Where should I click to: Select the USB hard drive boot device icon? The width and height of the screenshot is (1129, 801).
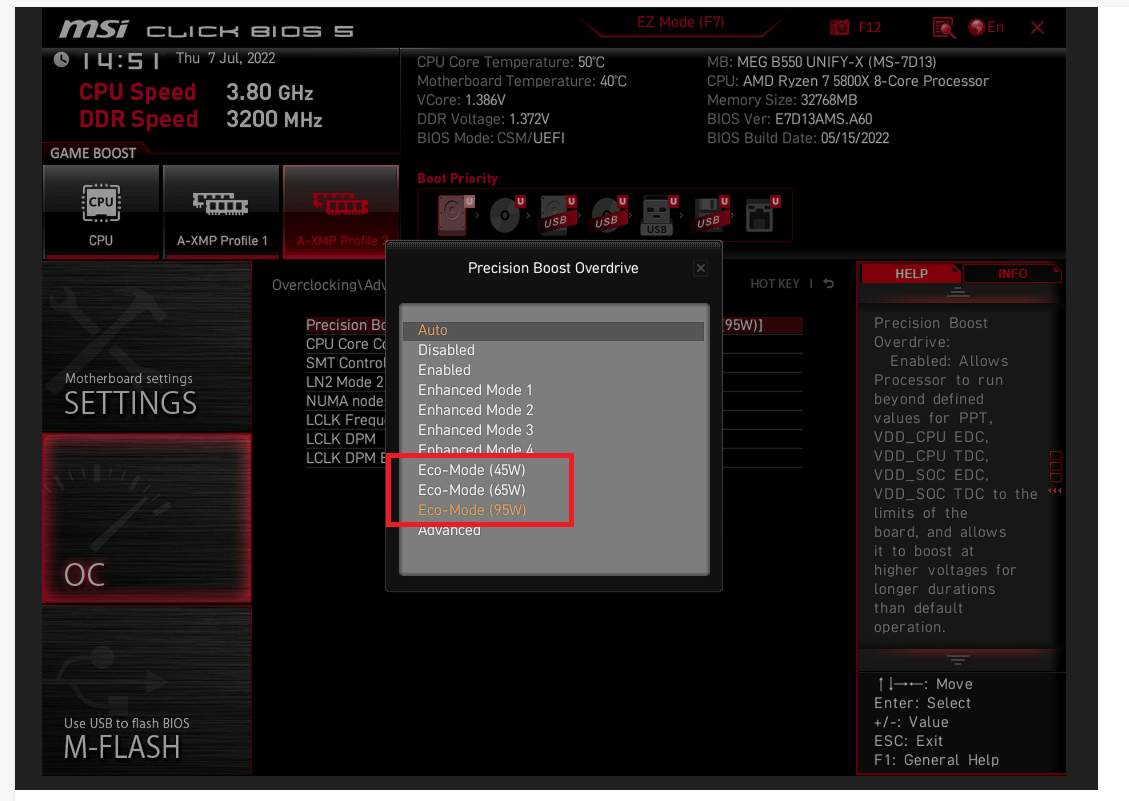click(x=558, y=215)
